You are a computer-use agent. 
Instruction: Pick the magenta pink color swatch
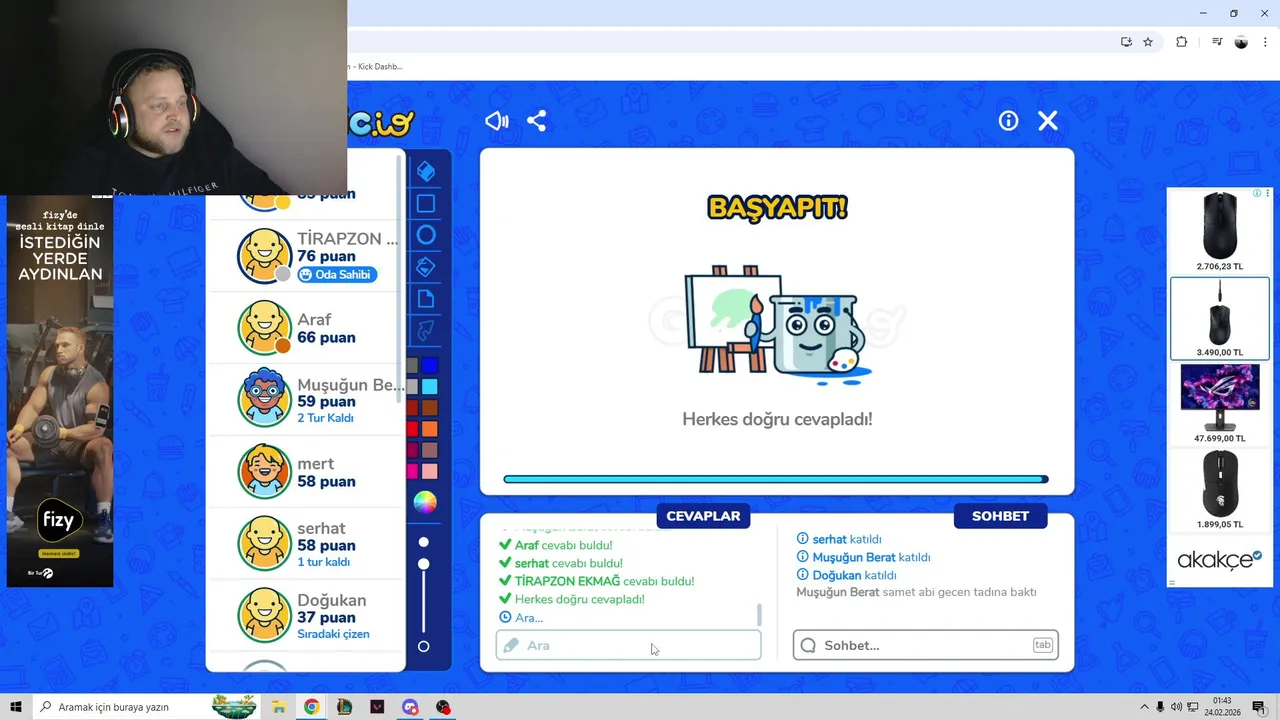[412, 471]
